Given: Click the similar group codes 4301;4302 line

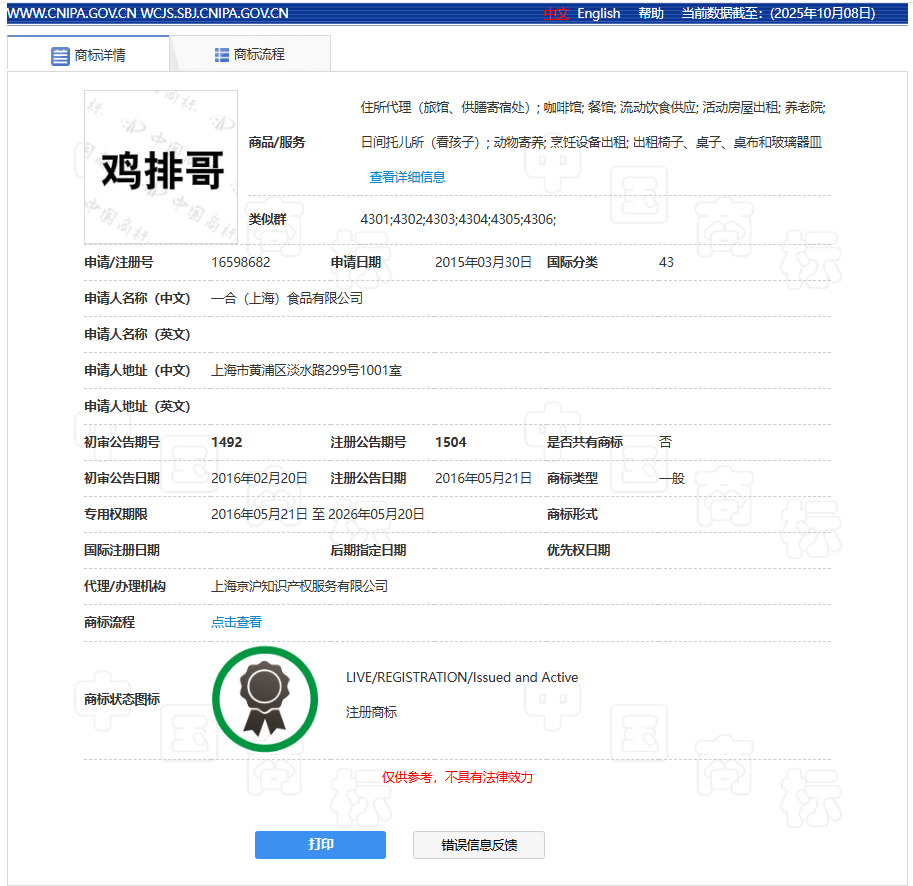Looking at the screenshot, I should point(458,219).
